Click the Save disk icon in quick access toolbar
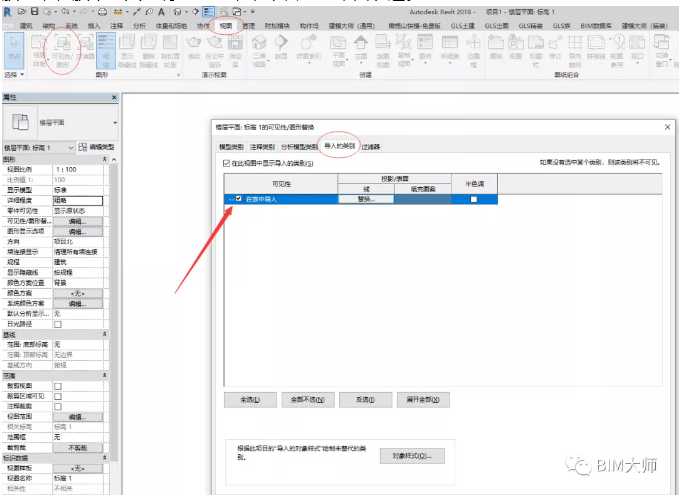 (x=35, y=12)
